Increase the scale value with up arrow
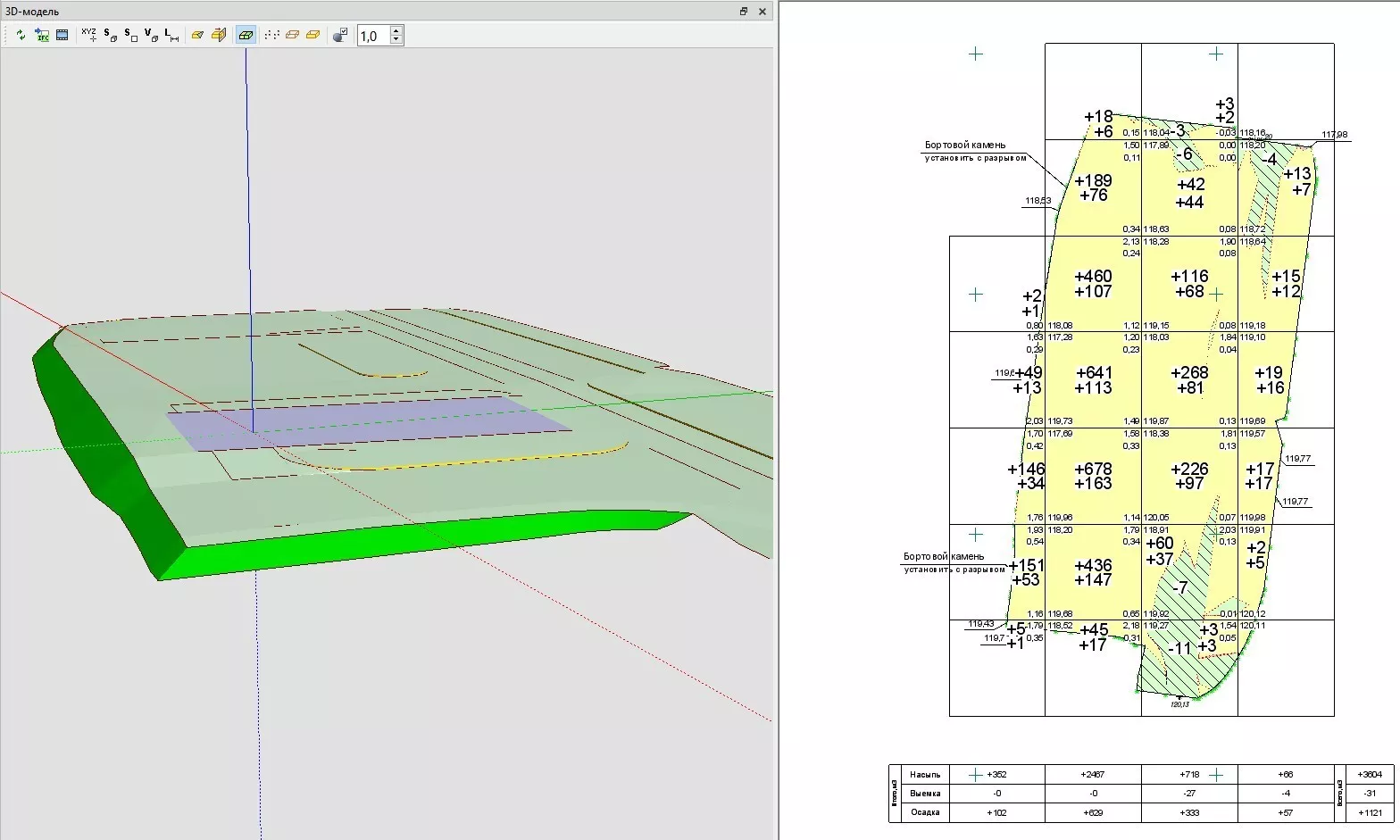The height and width of the screenshot is (840, 1400). coord(396,31)
